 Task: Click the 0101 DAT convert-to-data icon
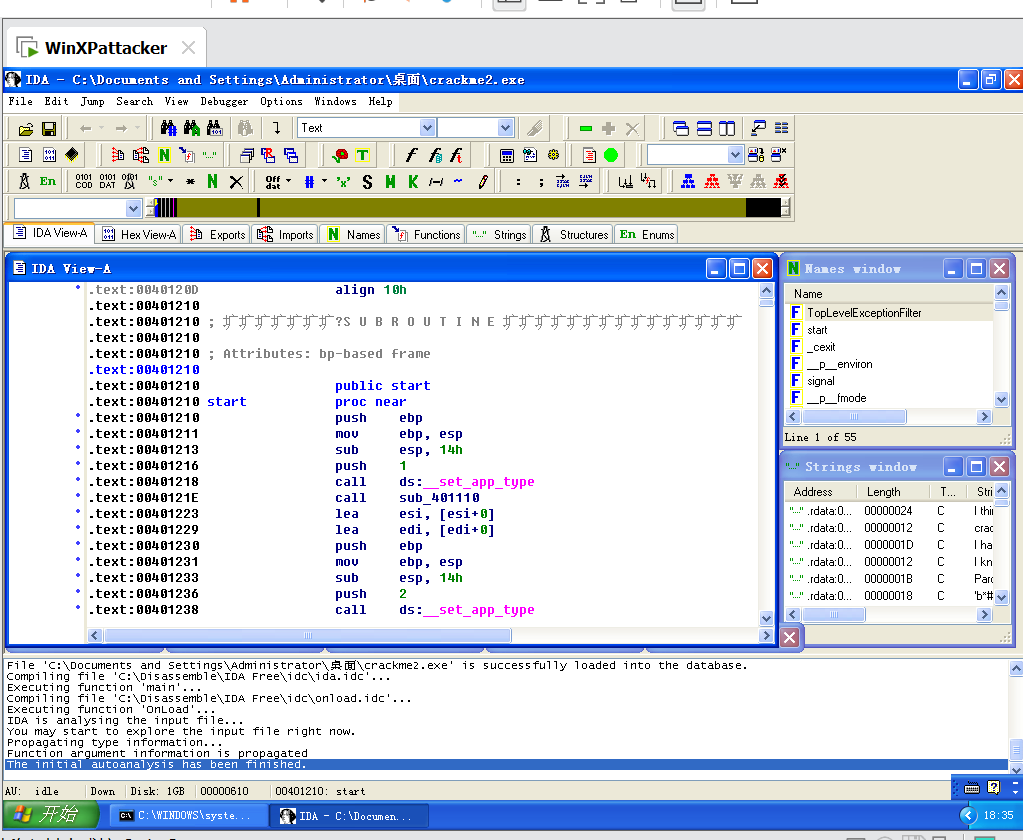[108, 181]
